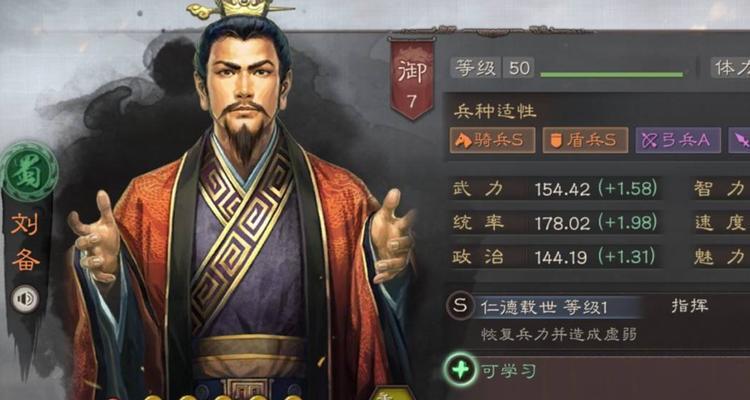Click the green level experience bar

click(x=611, y=75)
